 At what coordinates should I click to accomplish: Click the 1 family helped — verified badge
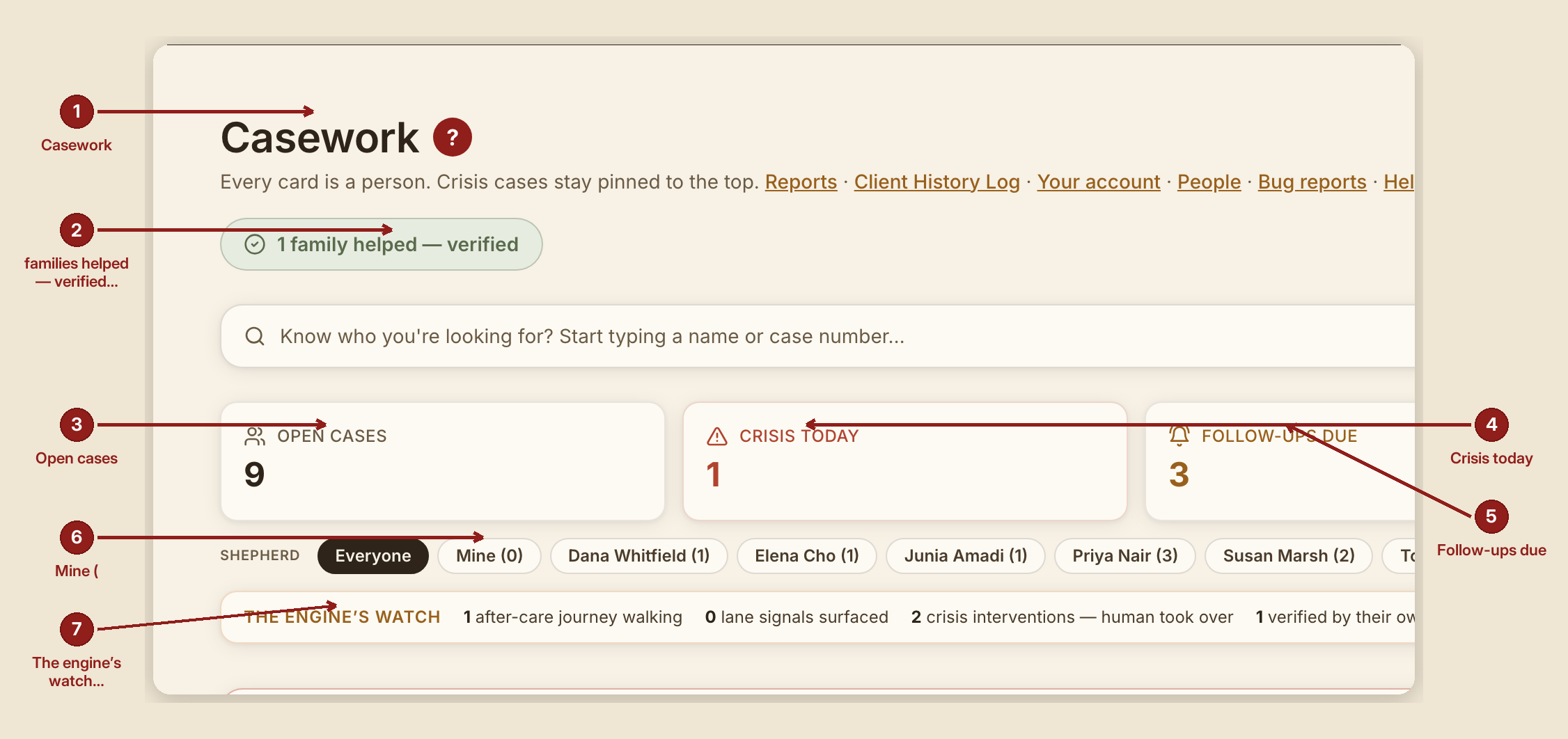(382, 244)
